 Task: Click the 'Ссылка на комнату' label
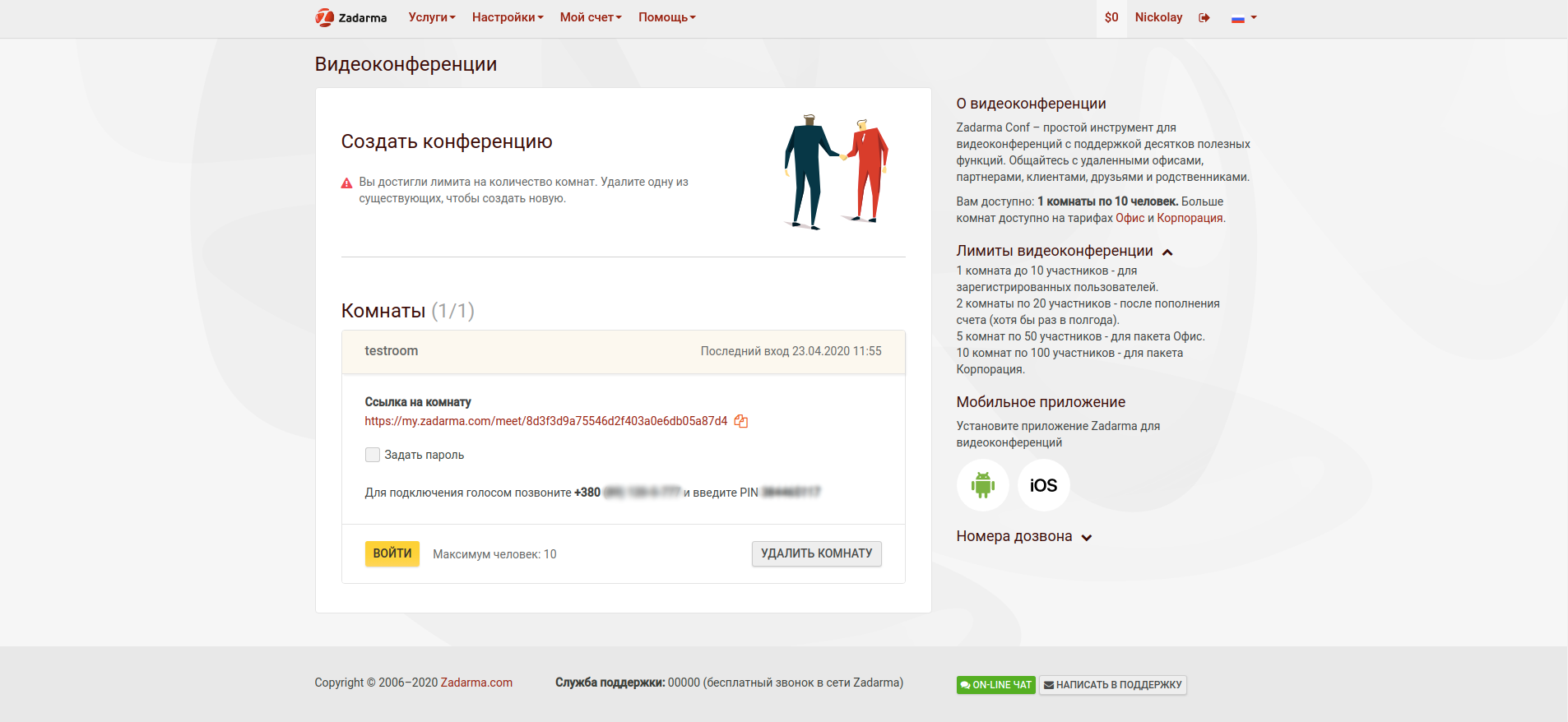coord(418,402)
